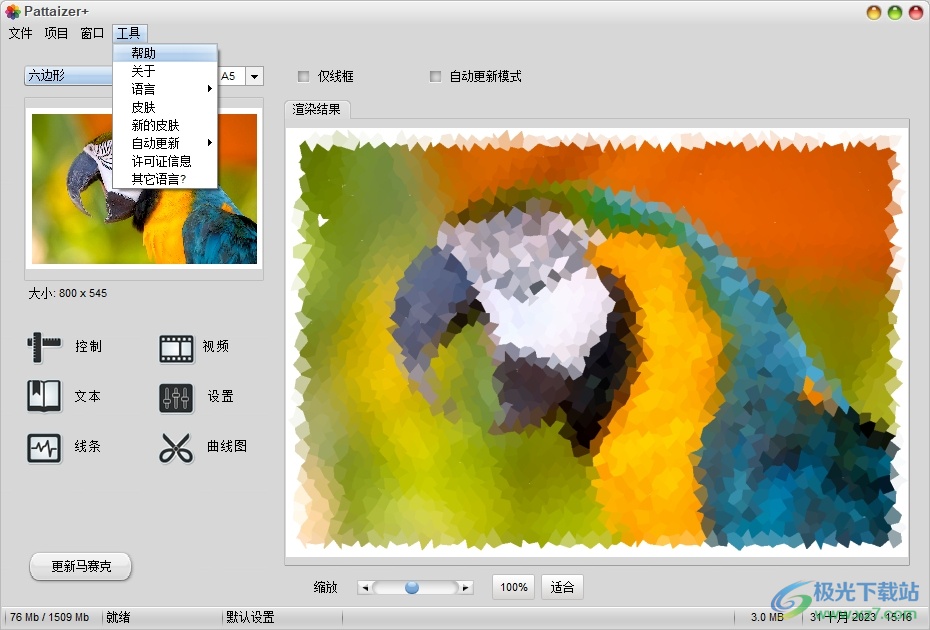Click the zoom slider right arrow
The image size is (930, 630).
point(466,588)
